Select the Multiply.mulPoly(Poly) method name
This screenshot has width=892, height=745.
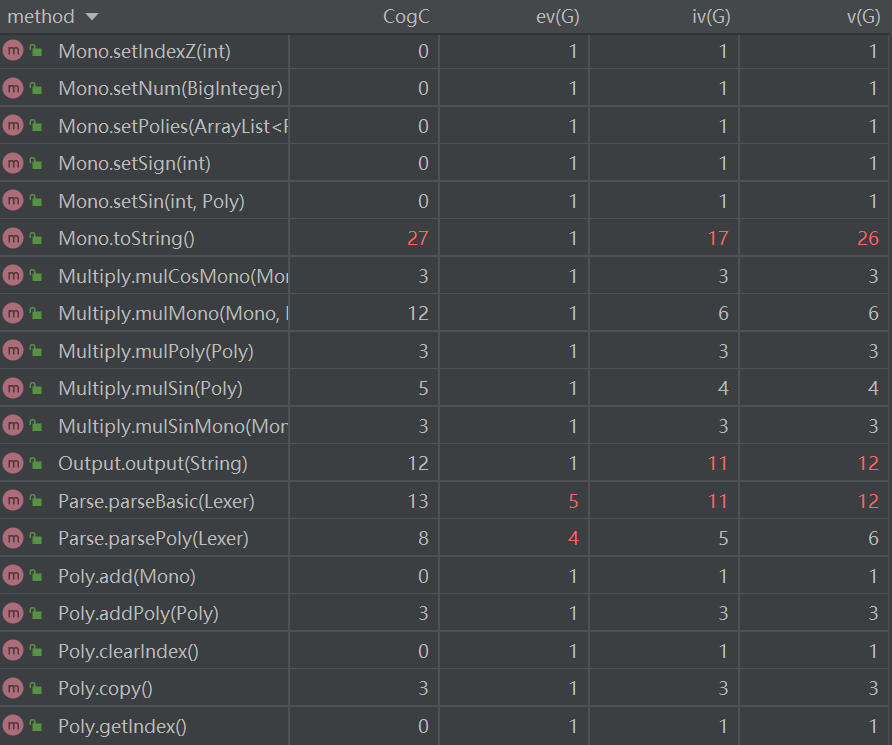point(156,351)
